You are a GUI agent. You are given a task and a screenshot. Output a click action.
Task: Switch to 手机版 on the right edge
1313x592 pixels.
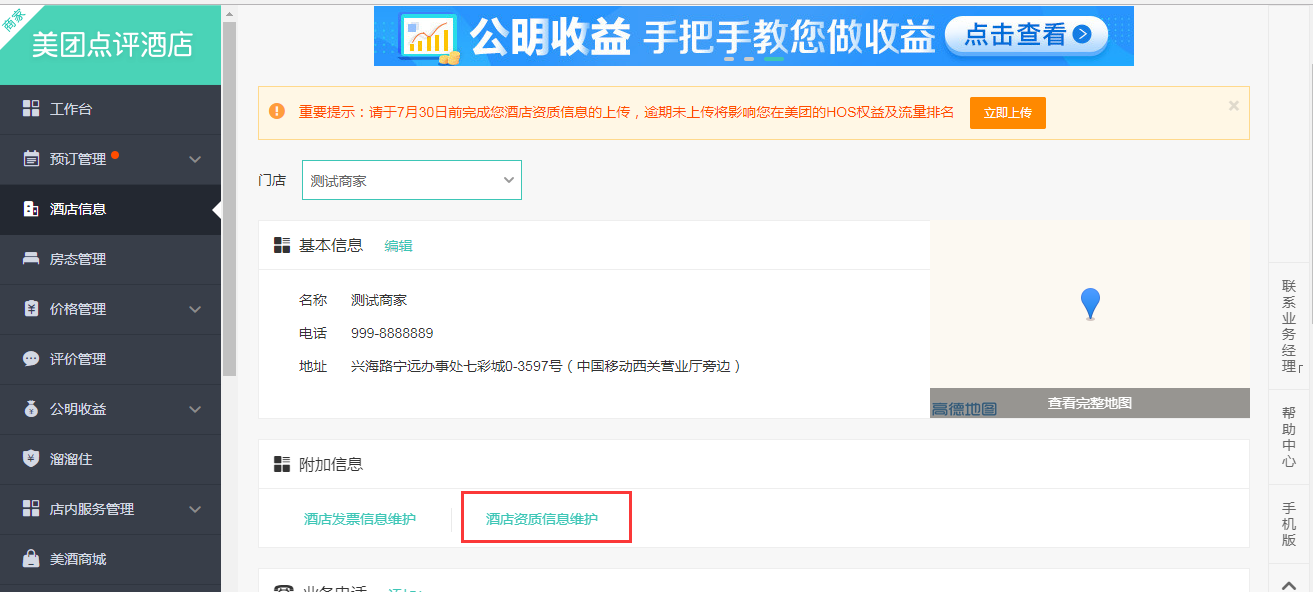click(x=1289, y=524)
